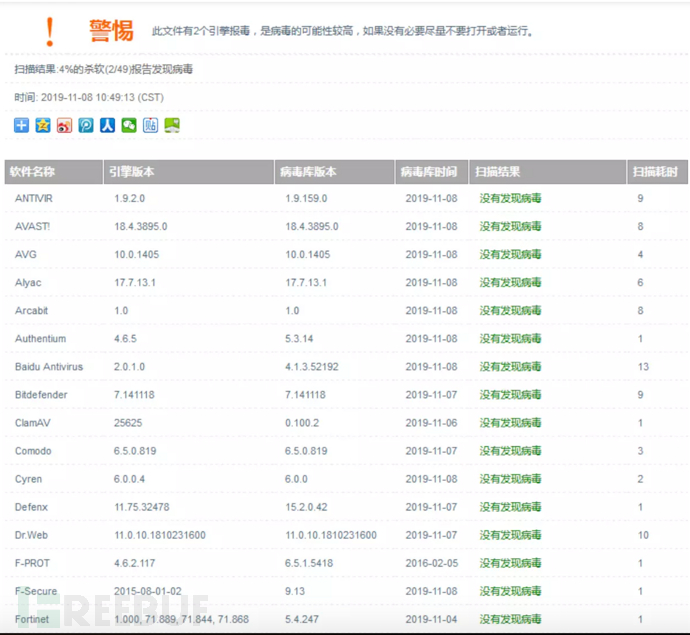Share to Renren with the 人 icon
The width and height of the screenshot is (690, 635).
click(x=107, y=125)
